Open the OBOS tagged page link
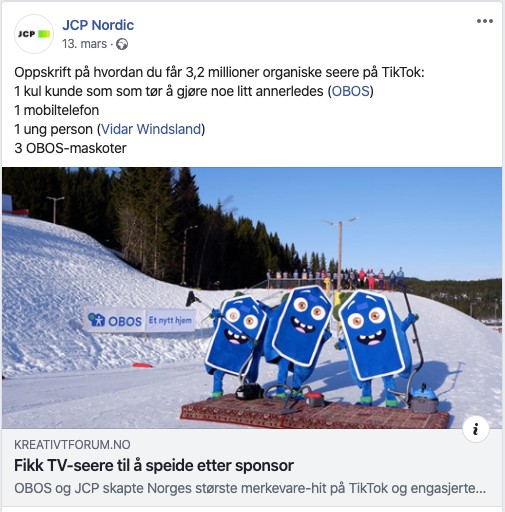This screenshot has width=505, height=512. 350,91
